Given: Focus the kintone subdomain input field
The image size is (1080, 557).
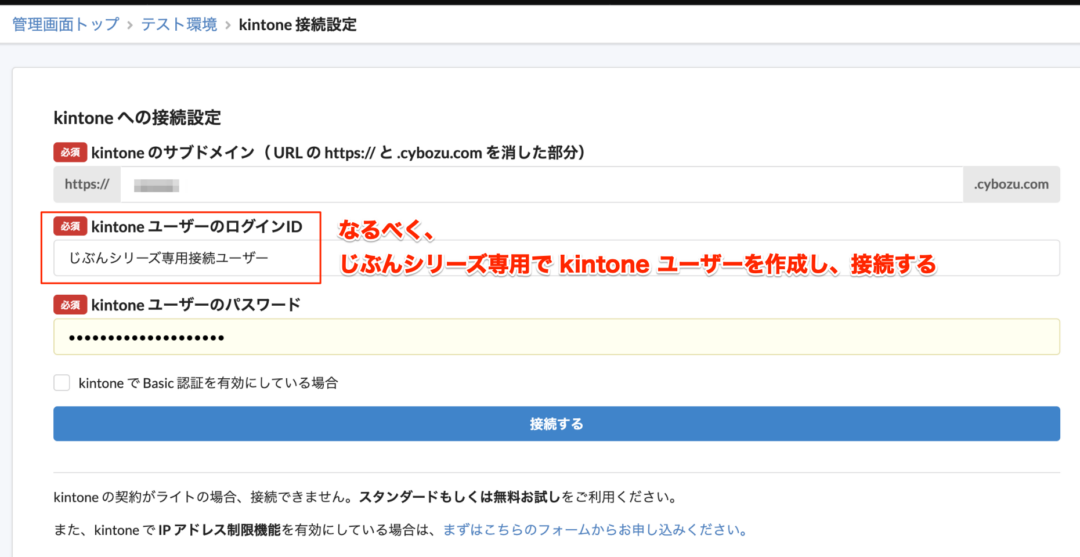Looking at the screenshot, I should 540,185.
